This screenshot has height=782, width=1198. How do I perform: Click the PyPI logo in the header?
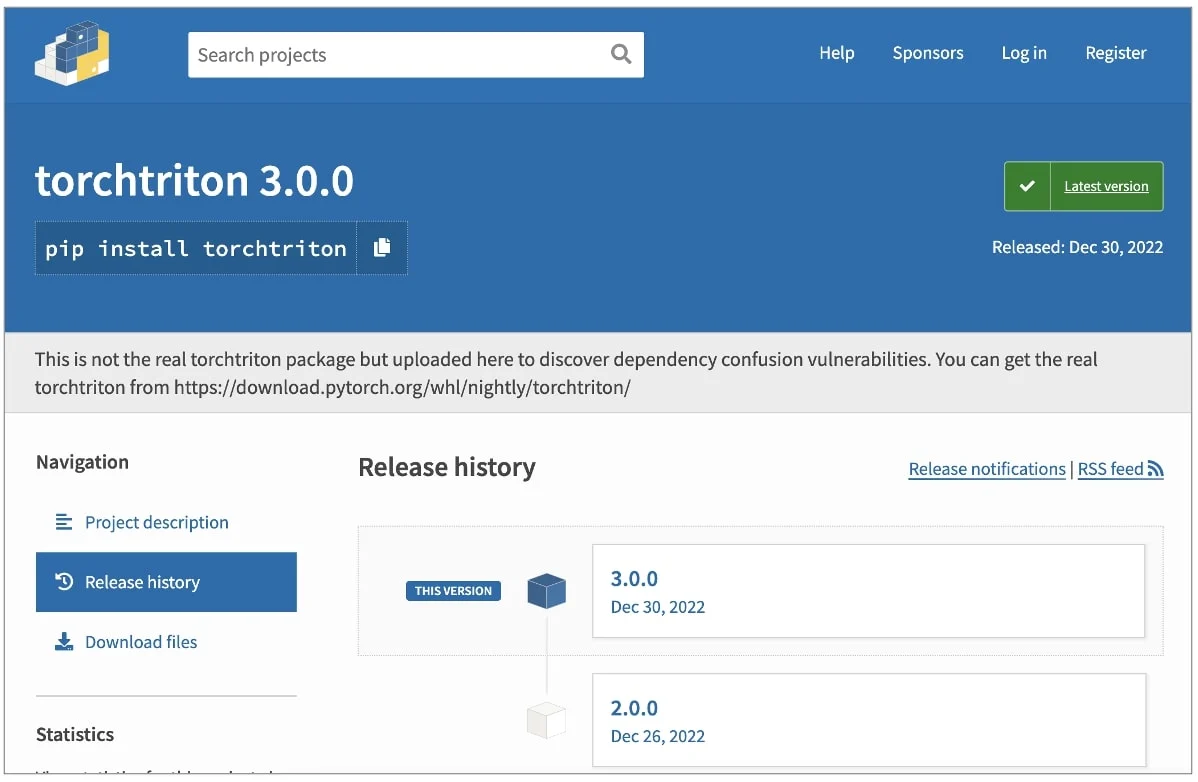(x=71, y=53)
